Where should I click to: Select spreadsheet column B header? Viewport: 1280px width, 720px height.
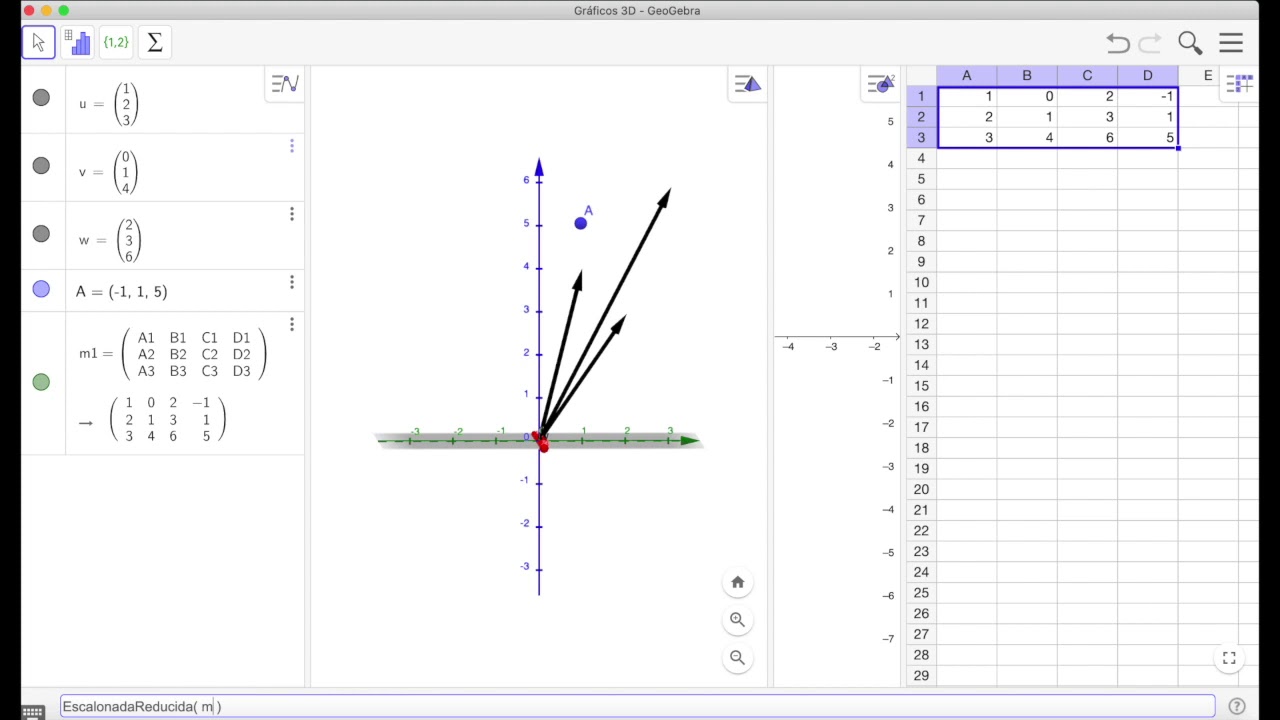click(1026, 76)
